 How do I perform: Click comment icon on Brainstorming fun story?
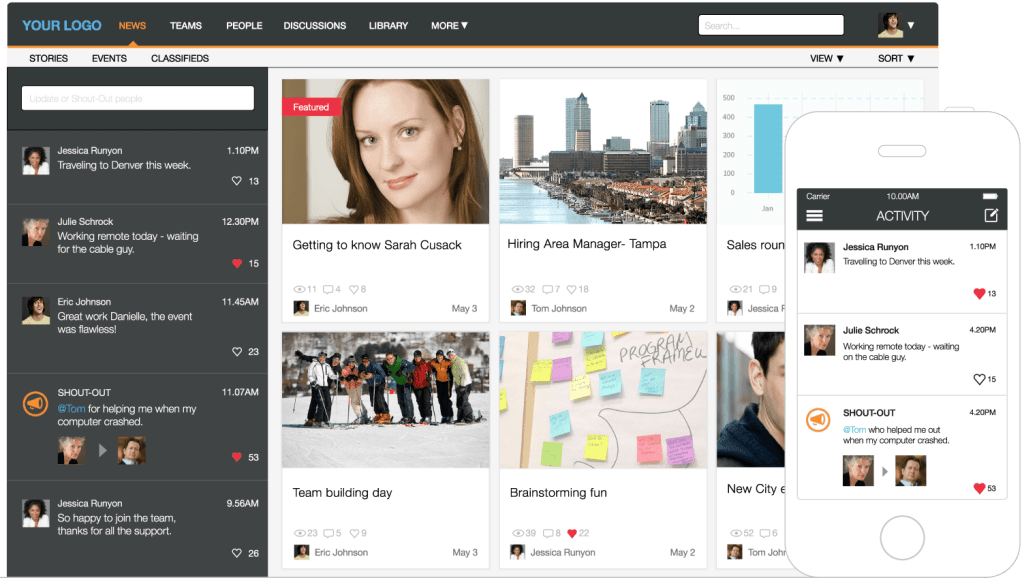click(x=548, y=533)
